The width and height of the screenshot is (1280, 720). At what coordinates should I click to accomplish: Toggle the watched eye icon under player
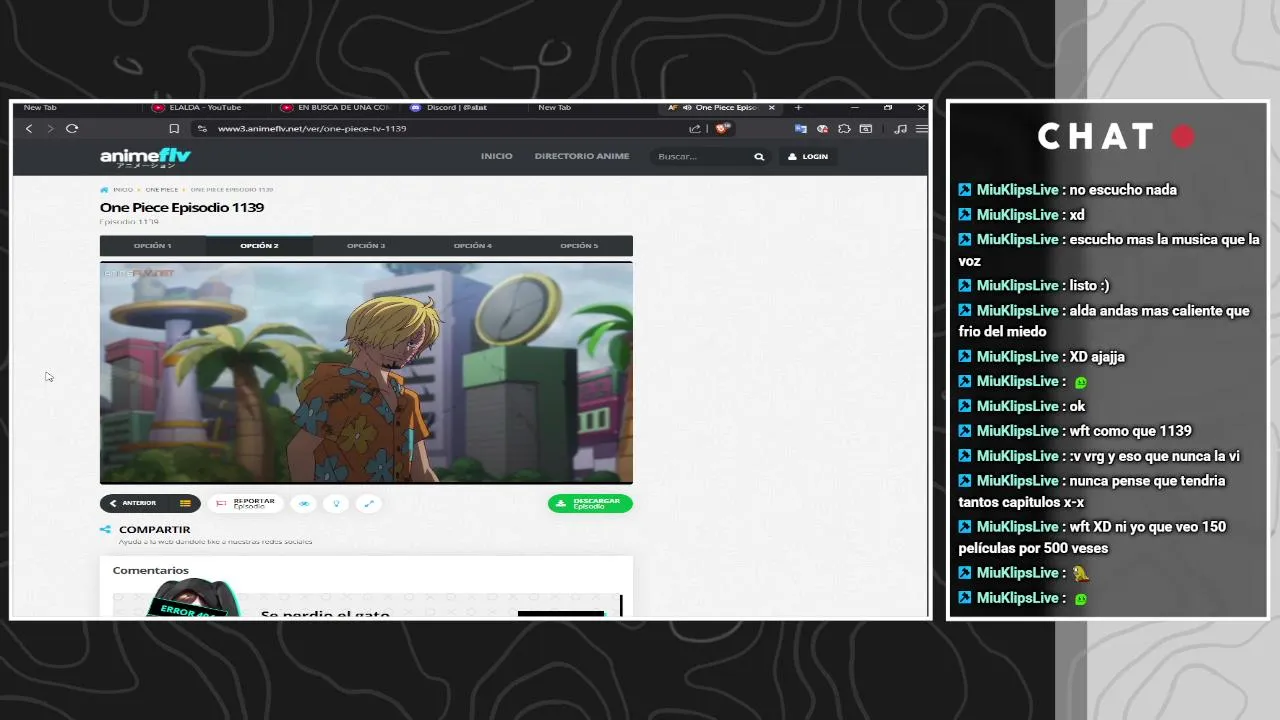(304, 503)
